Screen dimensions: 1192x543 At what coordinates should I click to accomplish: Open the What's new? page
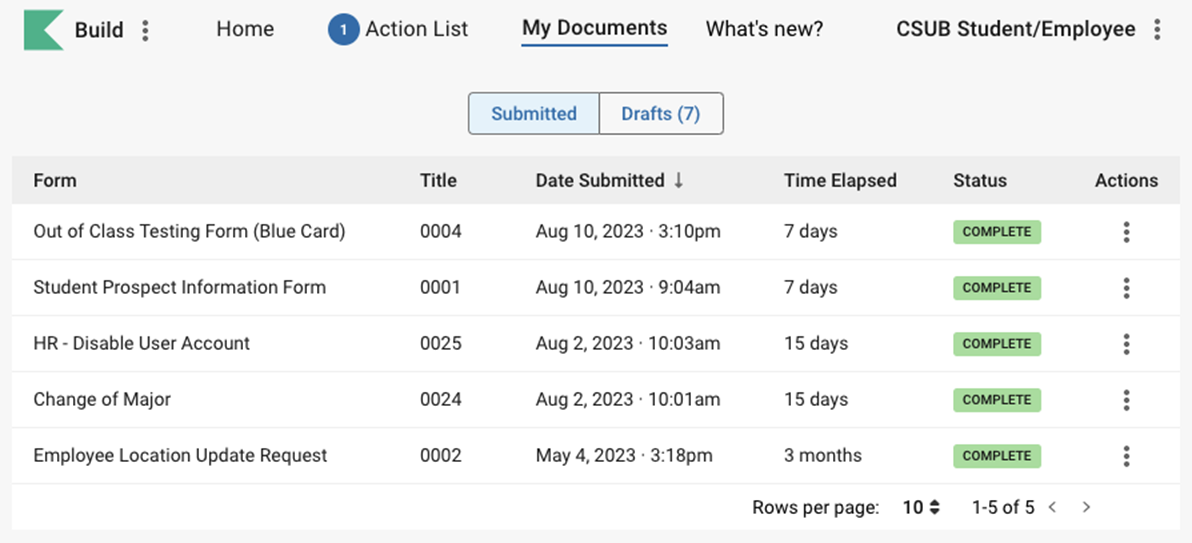click(764, 30)
